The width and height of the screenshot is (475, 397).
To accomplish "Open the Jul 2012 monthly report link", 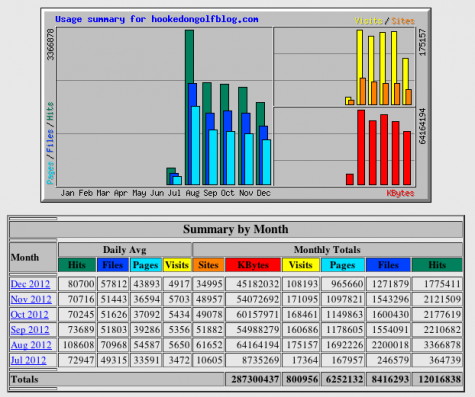I will click(28, 360).
